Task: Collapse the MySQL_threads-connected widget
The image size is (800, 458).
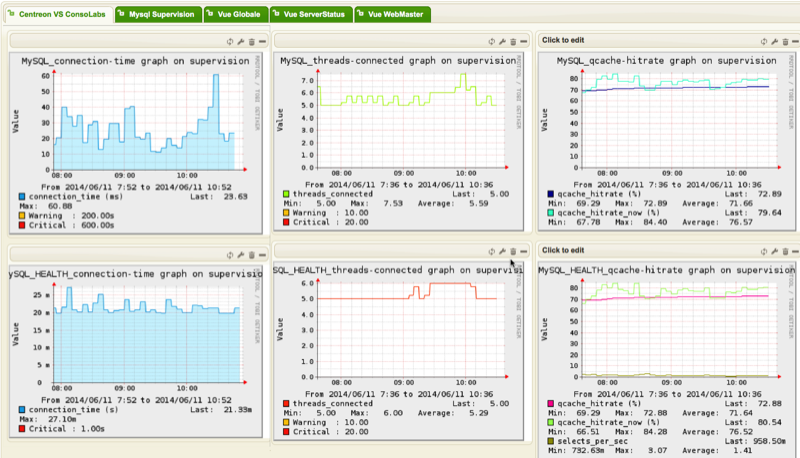Action: [523, 41]
